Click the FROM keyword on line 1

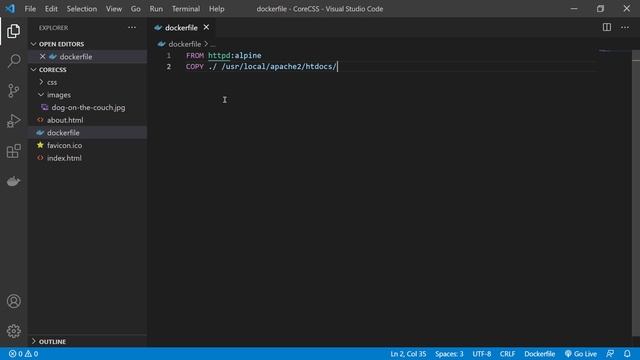pos(195,55)
